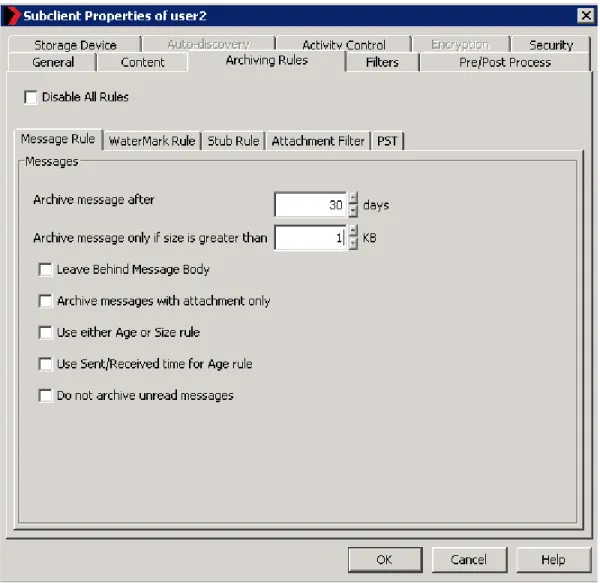
Task: Click the 'KB' unit label
Action: click(369, 238)
